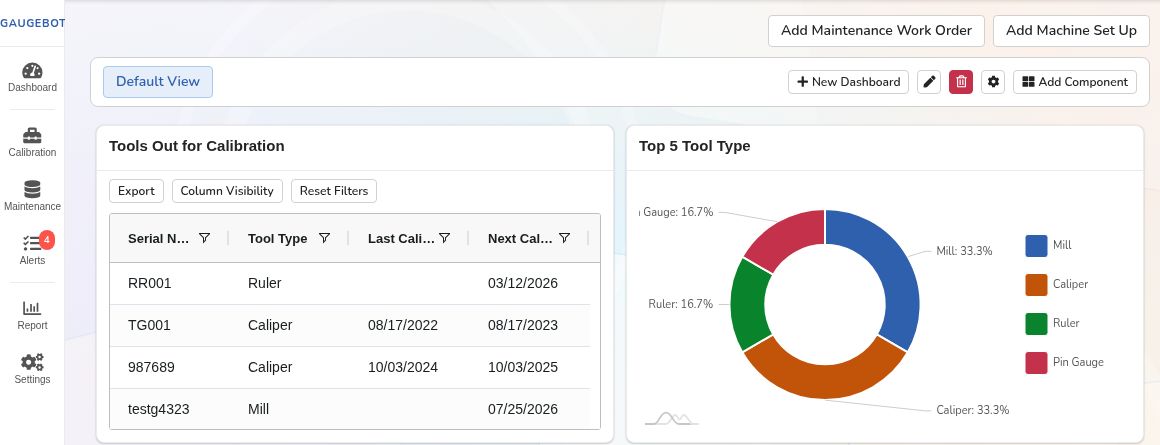Click the Ruler: 16.7% chart label
This screenshot has width=1160, height=445.
[x=681, y=305]
